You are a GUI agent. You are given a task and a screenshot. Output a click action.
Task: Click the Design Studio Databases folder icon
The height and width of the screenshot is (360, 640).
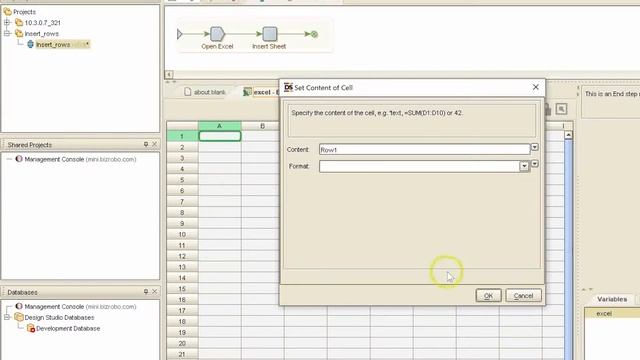click(x=19, y=317)
